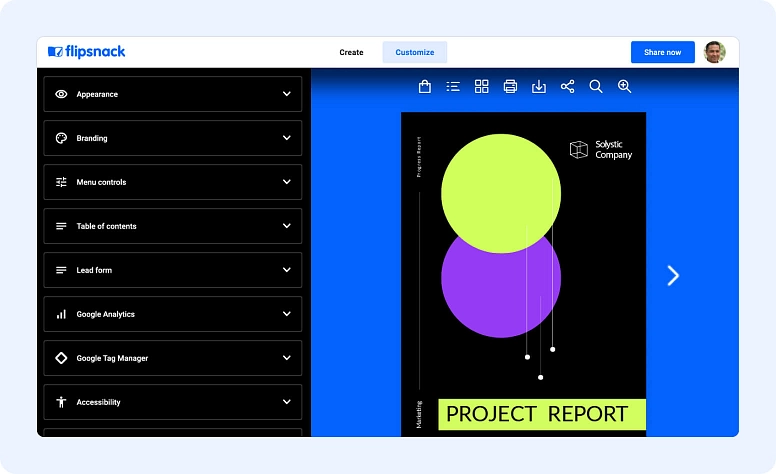776x474 pixels.
Task: Click the Flipsnack logo
Action: [87, 52]
